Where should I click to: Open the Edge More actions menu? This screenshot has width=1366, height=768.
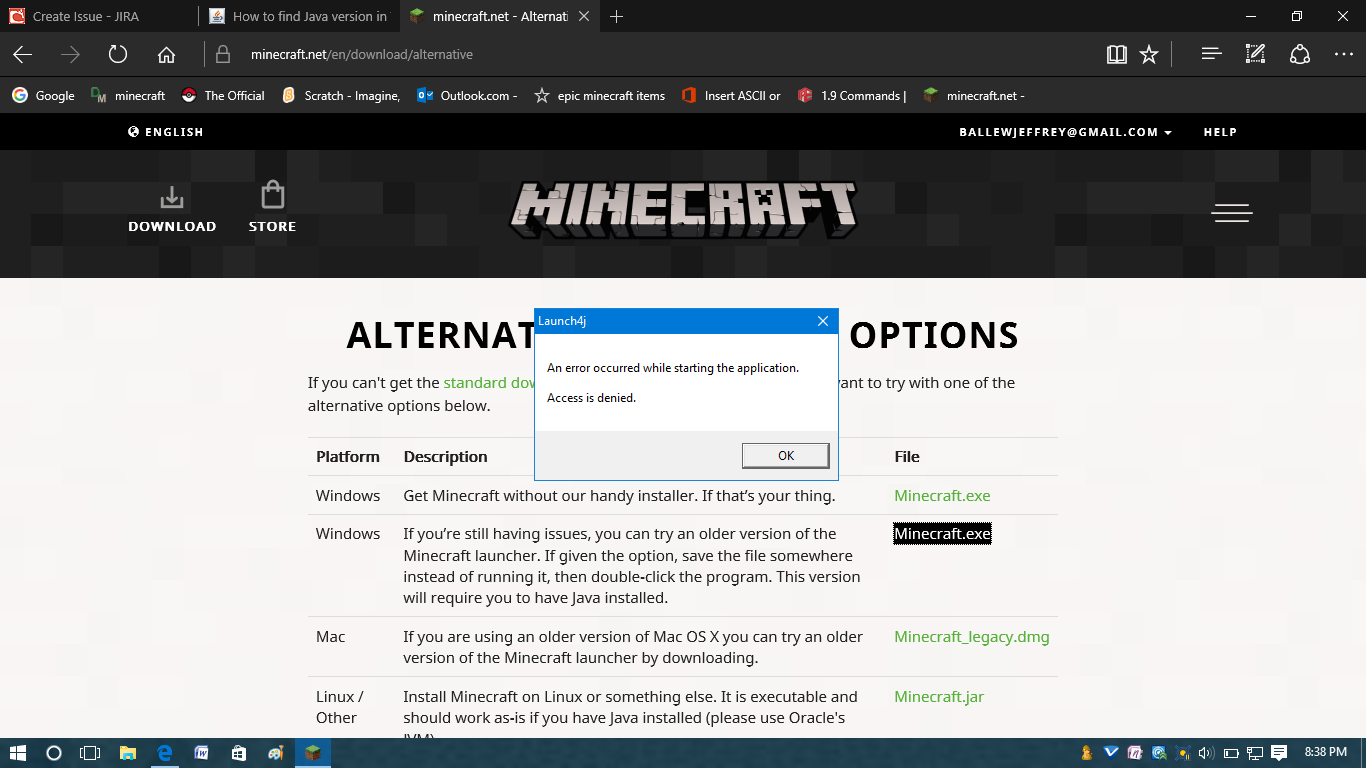tap(1343, 55)
